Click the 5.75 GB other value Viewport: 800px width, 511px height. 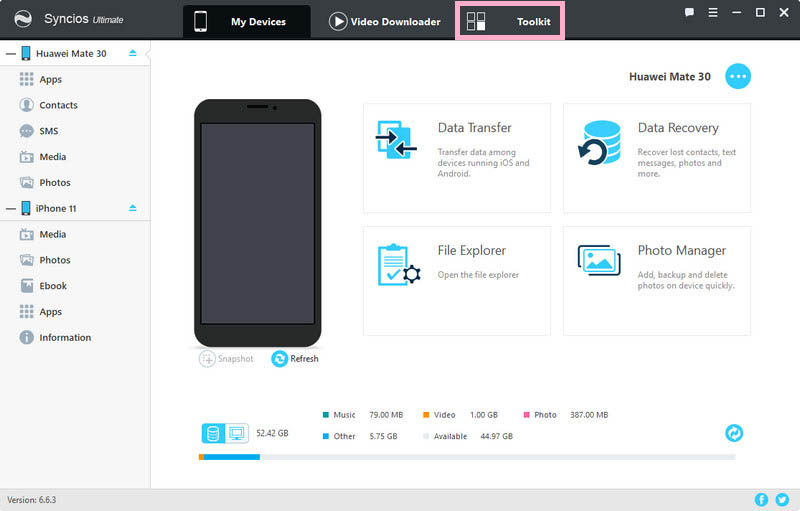pos(383,436)
